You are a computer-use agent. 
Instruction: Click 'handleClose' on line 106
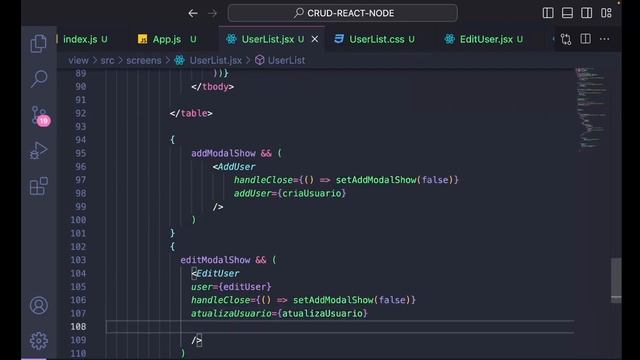coord(220,300)
